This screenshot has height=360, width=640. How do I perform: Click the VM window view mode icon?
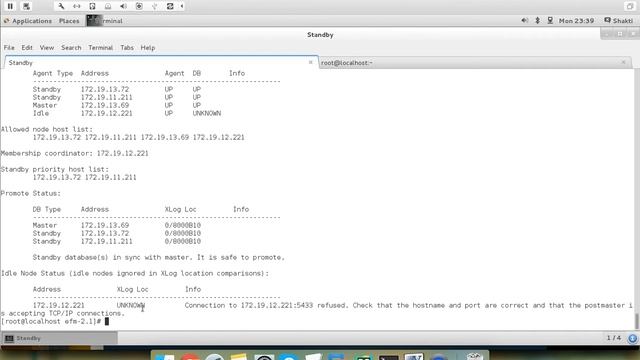point(630,6)
